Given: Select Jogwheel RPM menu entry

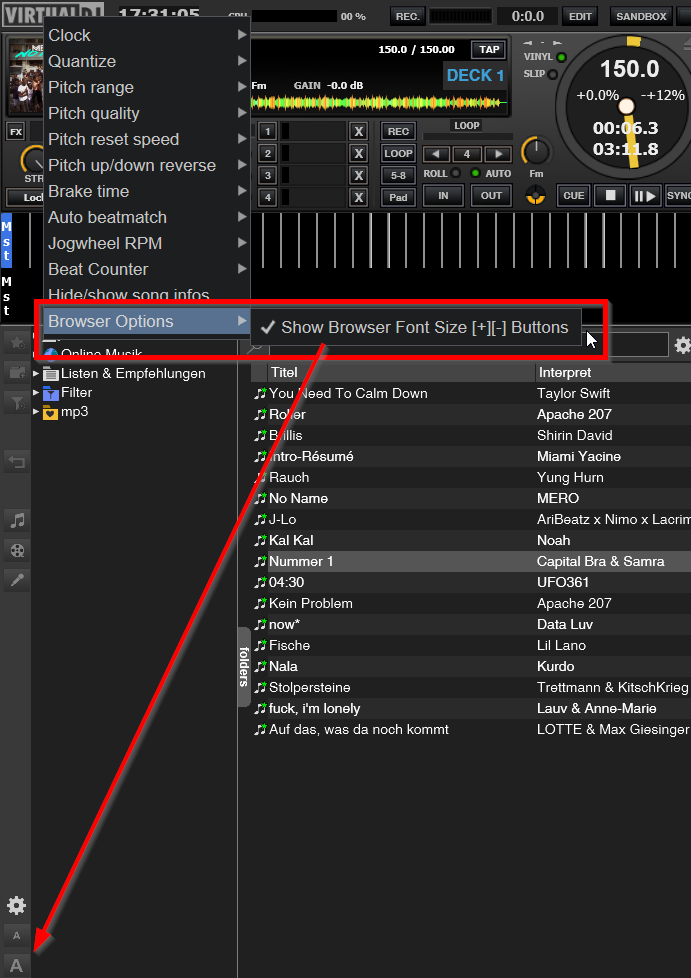Looking at the screenshot, I should 147,243.
